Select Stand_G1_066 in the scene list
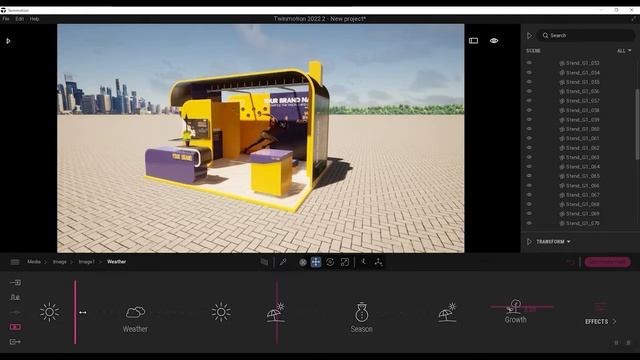Image resolution: width=640 pixels, height=360 pixels. click(582, 185)
